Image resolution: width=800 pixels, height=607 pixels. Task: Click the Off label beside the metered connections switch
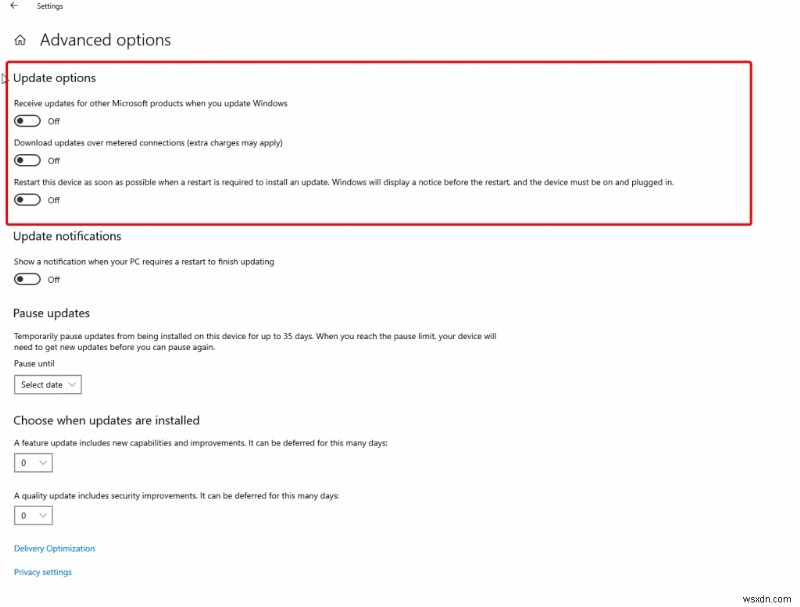[54, 162]
